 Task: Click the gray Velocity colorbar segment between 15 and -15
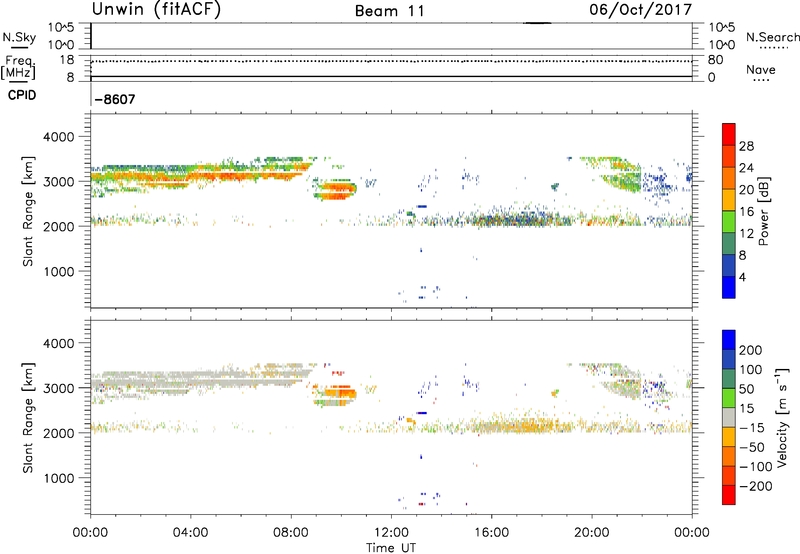tap(729, 417)
